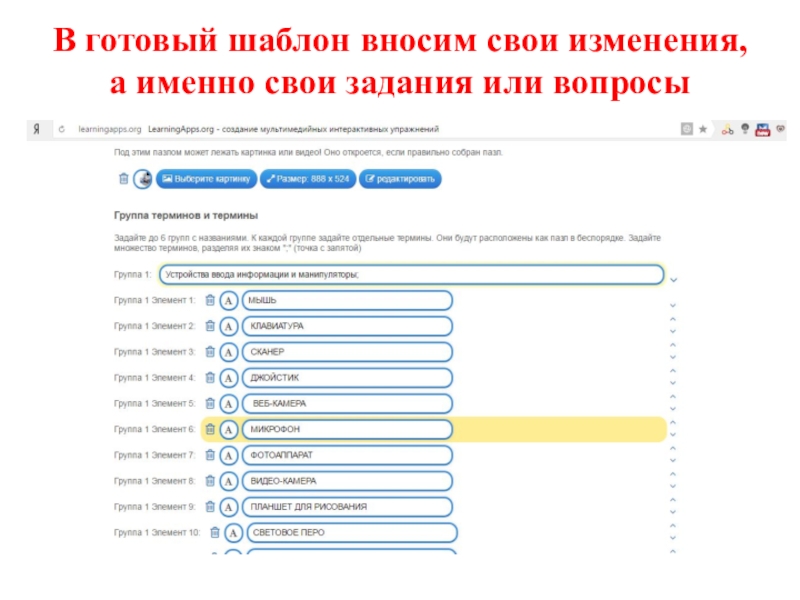Image resolution: width=800 pixels, height=600 pixels.
Task: Delete Элемент 7 ФОТОАППАРАТ with trash icon
Action: (210, 455)
